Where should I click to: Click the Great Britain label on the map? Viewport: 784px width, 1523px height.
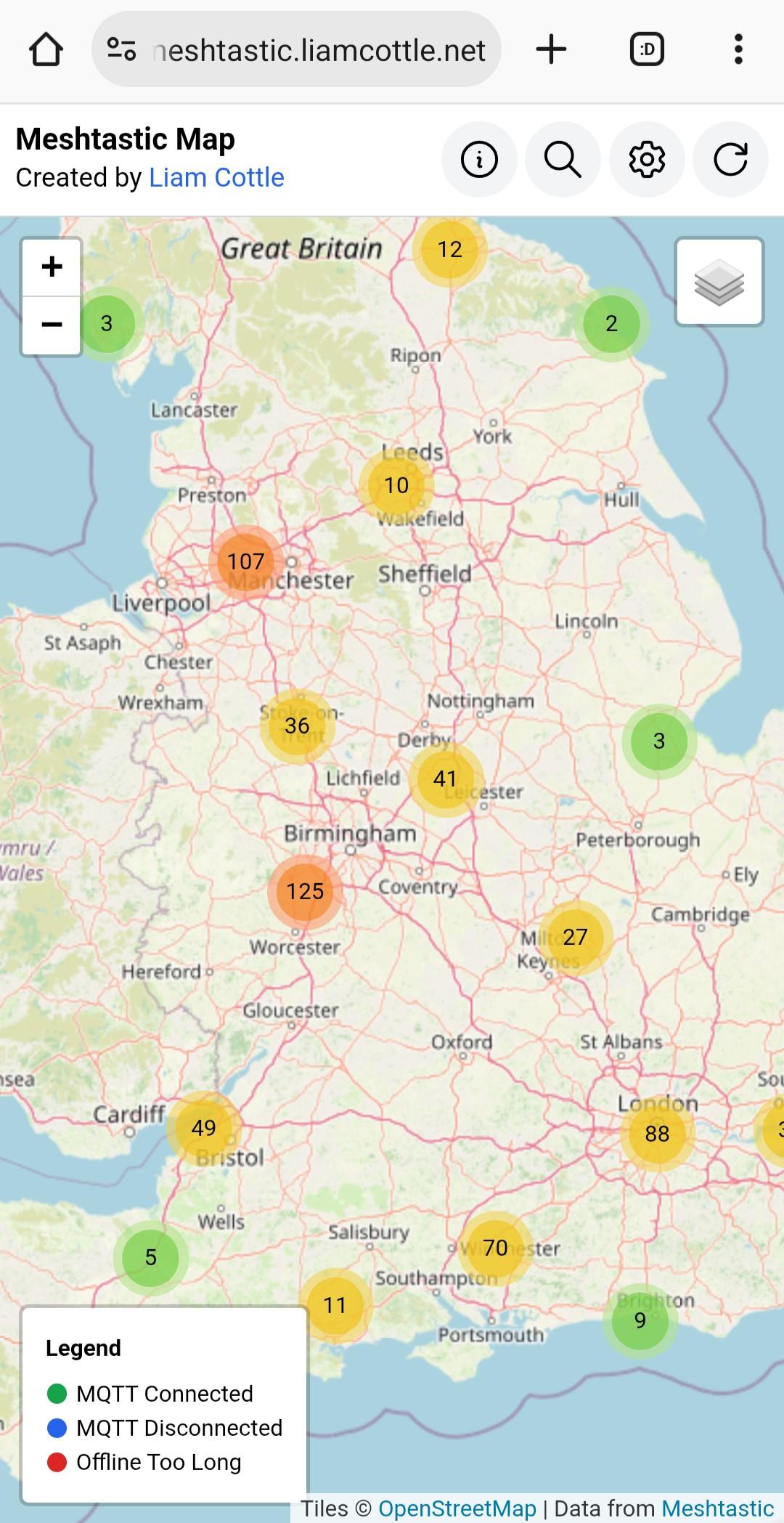[x=301, y=249]
